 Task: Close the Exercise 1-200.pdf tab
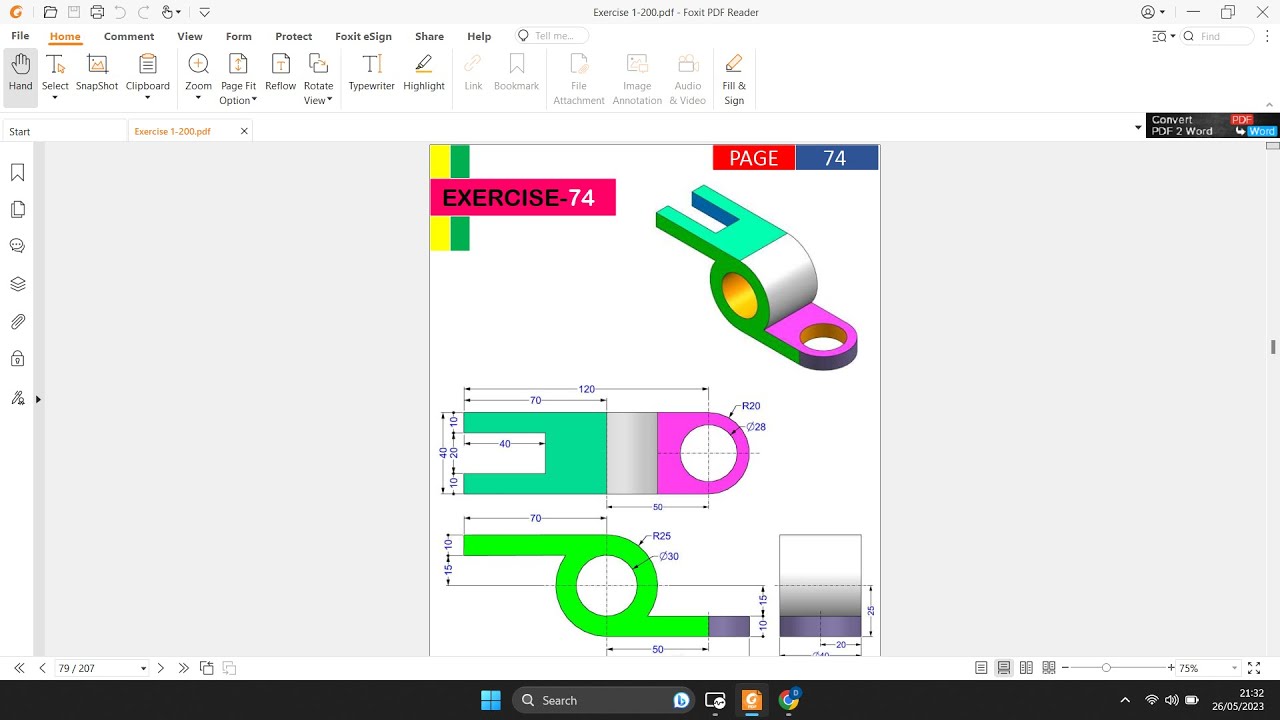point(244,131)
